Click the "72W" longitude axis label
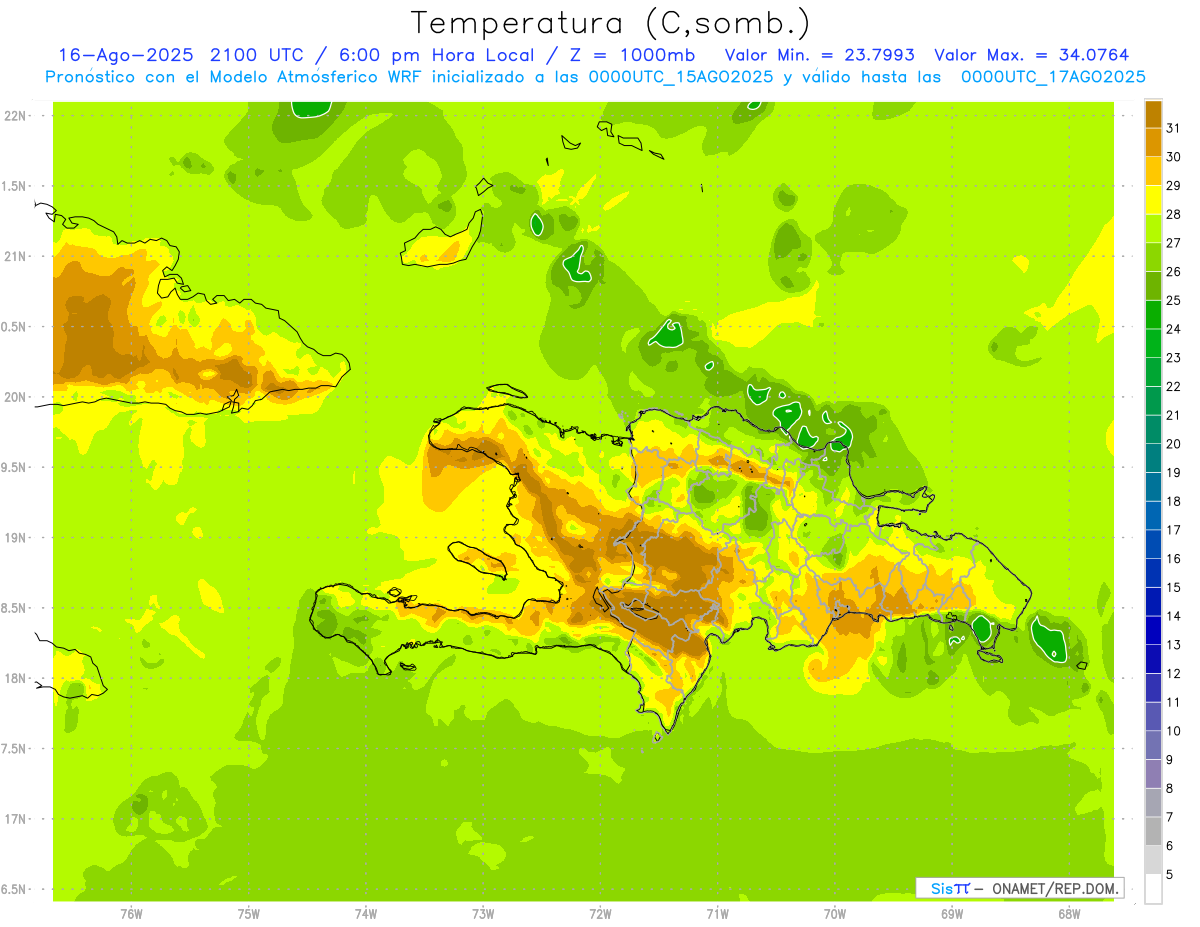Screen dimensions: 1200x927 [600, 913]
